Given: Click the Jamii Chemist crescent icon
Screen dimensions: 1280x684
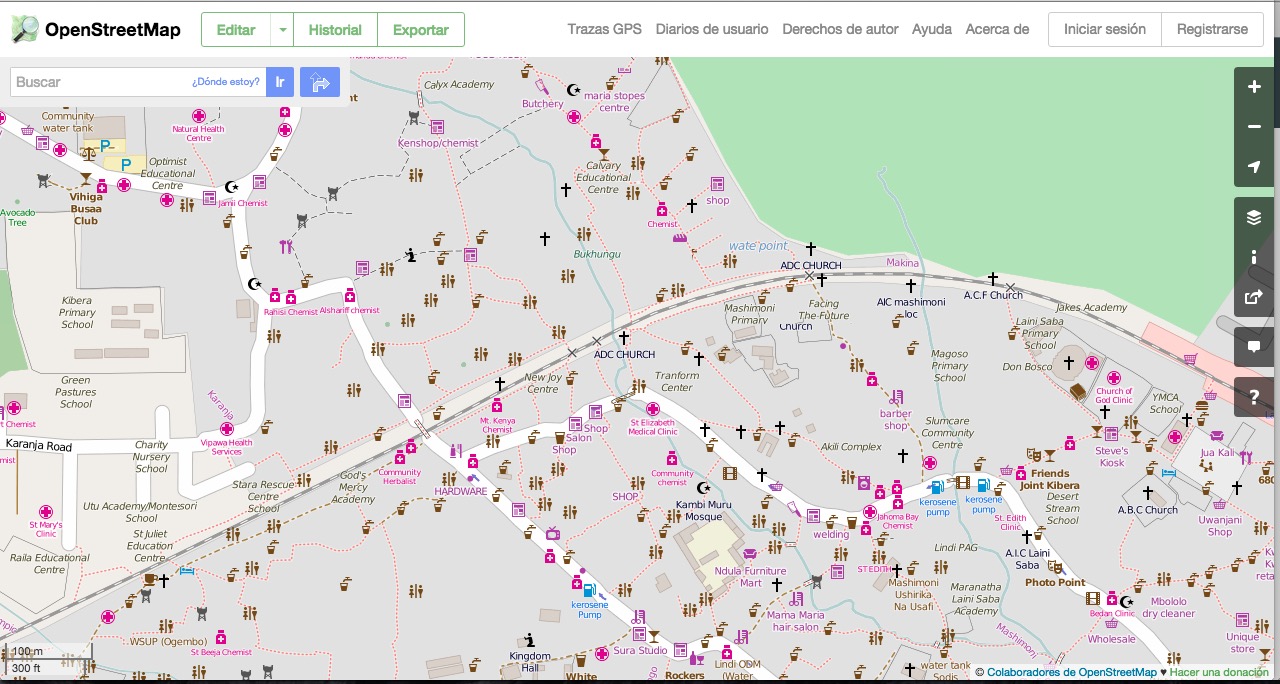Looking at the screenshot, I should click(x=232, y=186).
